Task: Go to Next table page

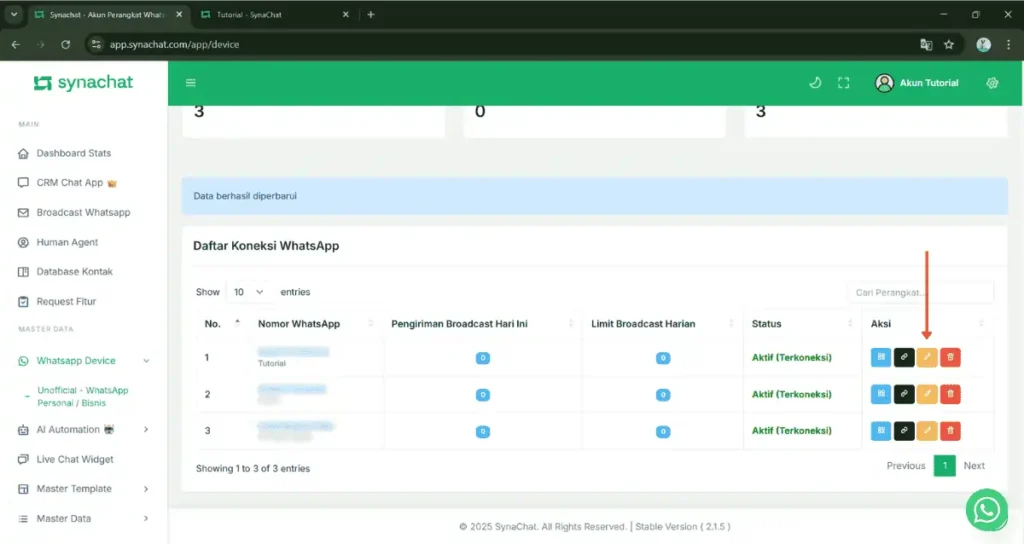Action: (974, 466)
